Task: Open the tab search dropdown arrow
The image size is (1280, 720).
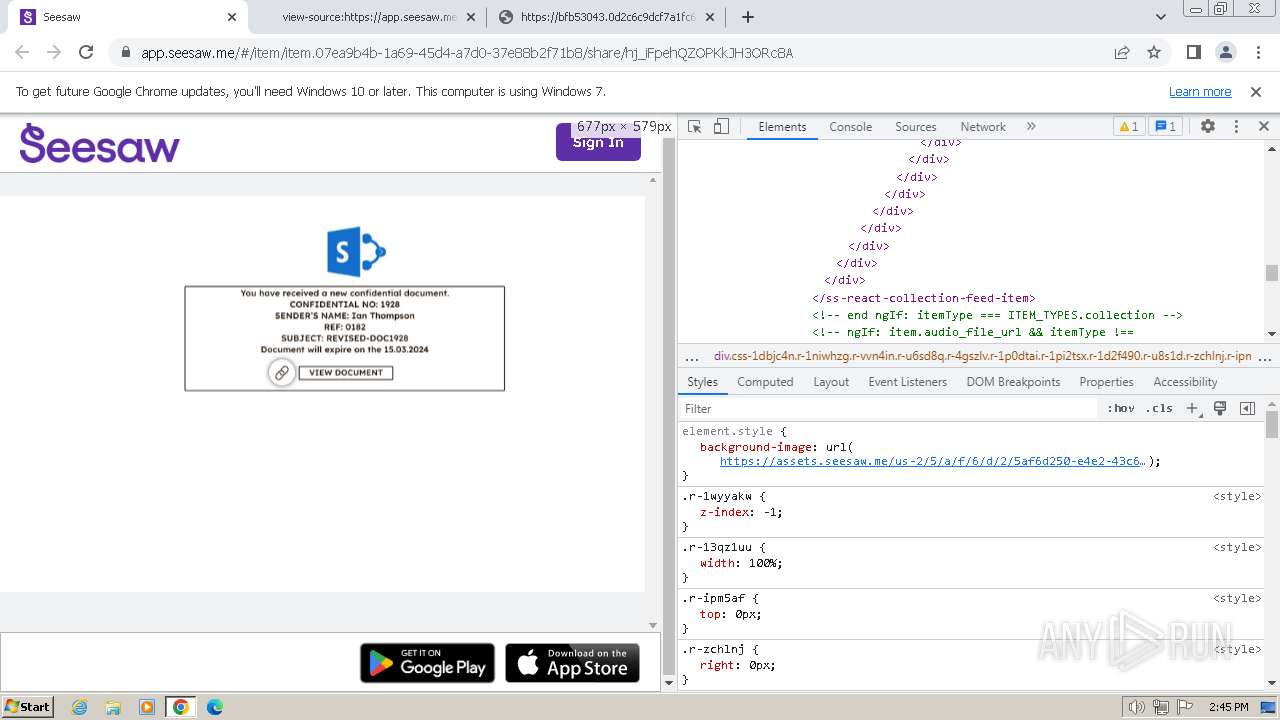Action: pyautogui.click(x=1161, y=17)
